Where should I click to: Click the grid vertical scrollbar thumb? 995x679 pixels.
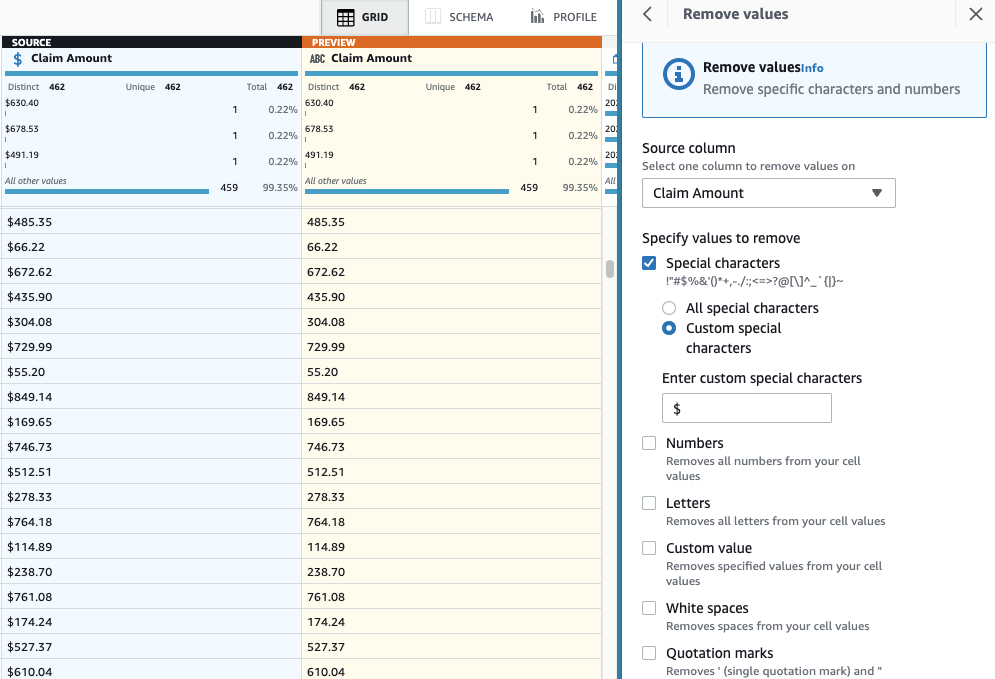click(x=610, y=269)
